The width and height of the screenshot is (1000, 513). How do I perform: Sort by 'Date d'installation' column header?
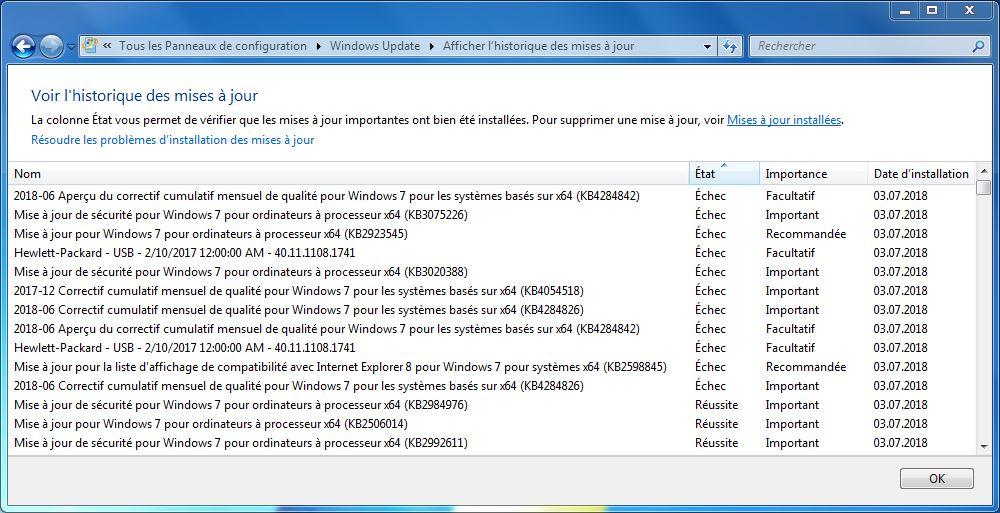(921, 174)
